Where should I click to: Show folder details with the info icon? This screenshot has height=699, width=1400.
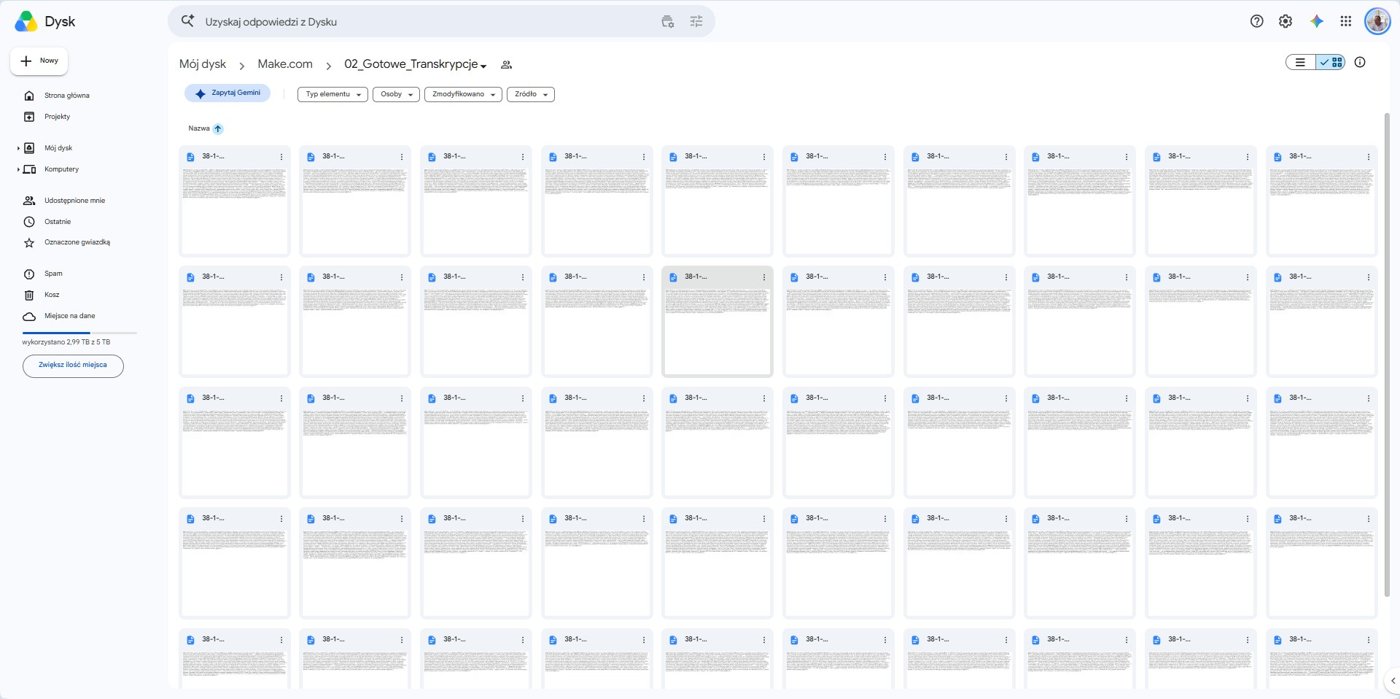click(1360, 62)
